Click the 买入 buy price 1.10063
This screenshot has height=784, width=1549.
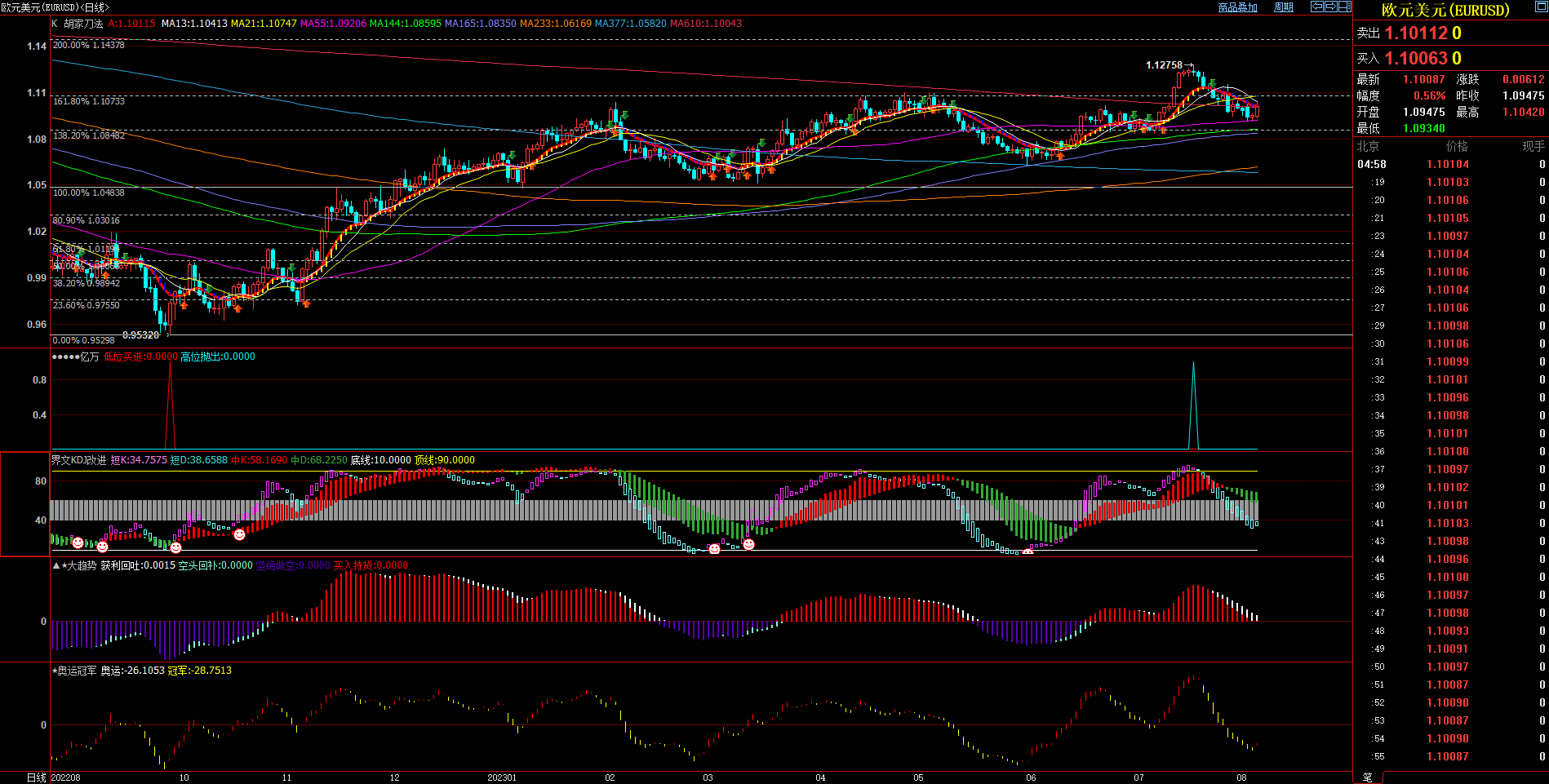point(1416,59)
